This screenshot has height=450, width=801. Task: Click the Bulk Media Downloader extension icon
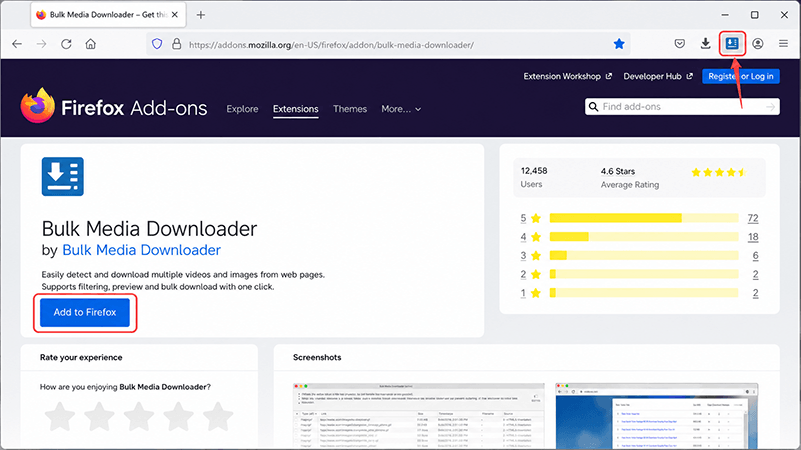(x=62, y=177)
